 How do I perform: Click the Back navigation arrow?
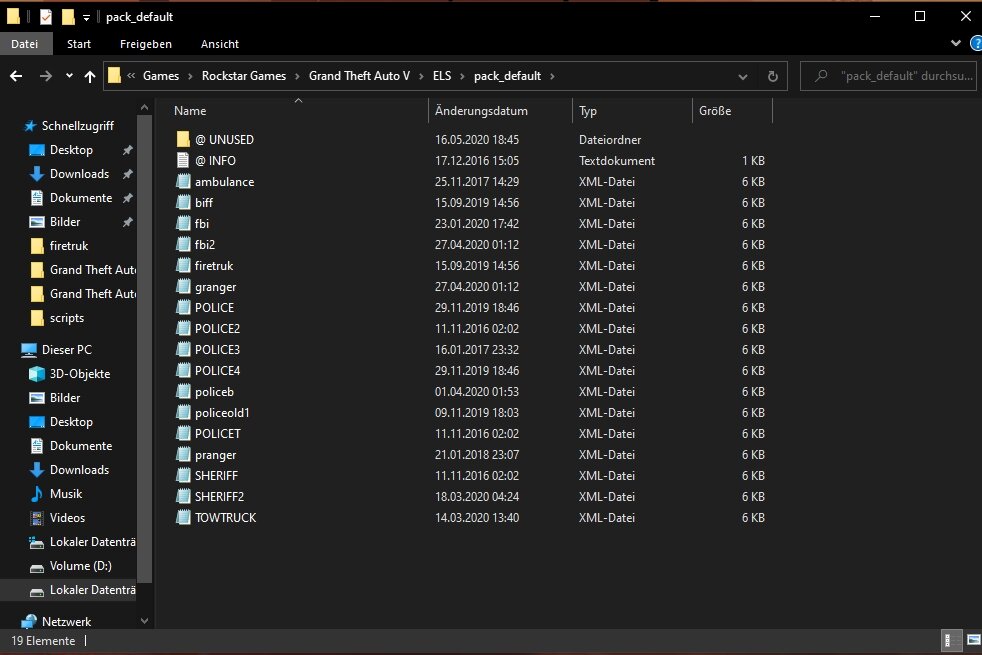tap(16, 76)
